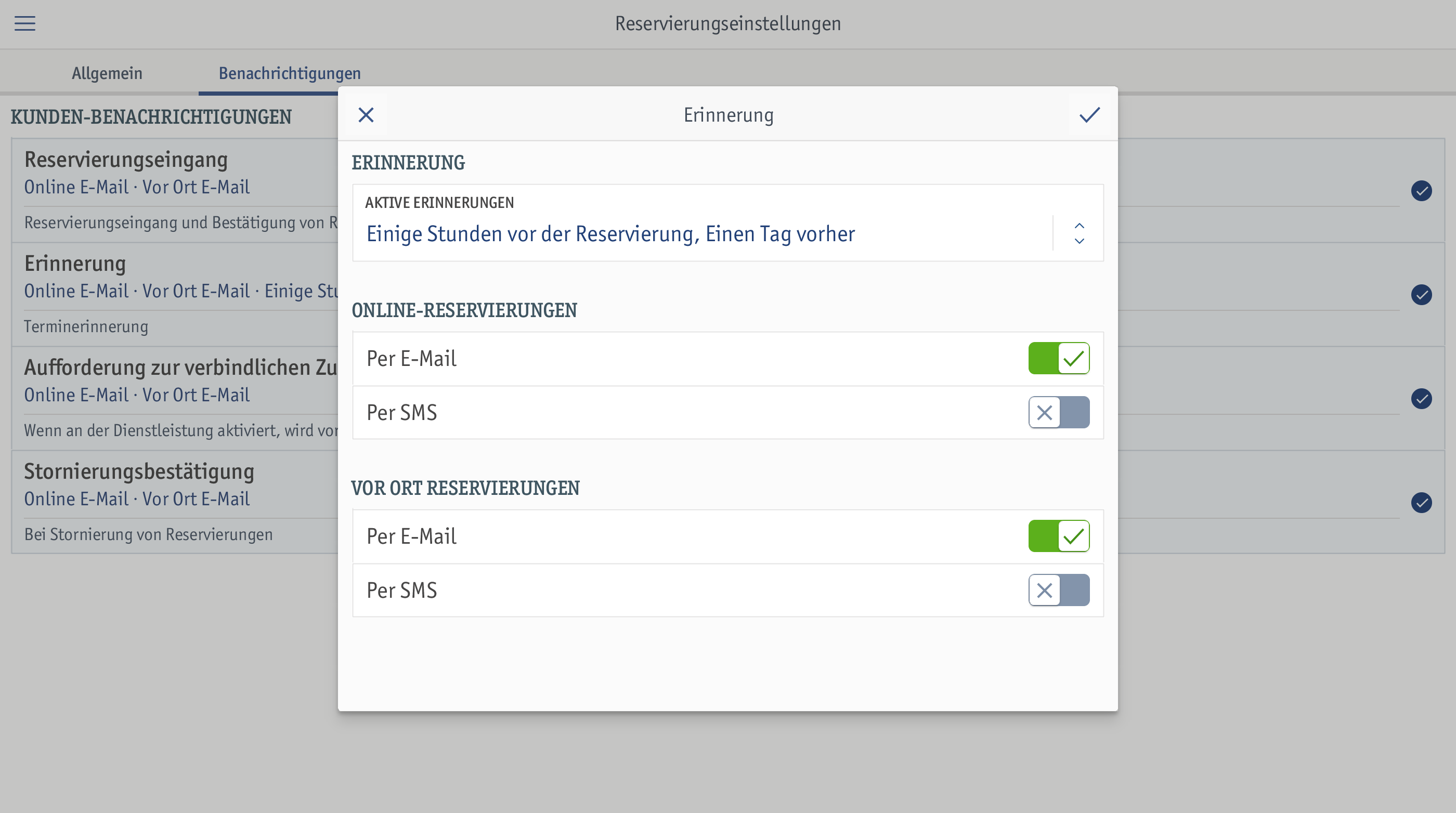Screen dimensions: 1456x813
Task: Toggle Per SMS under Vor Ort Reservierungen
Action: point(1059,591)
